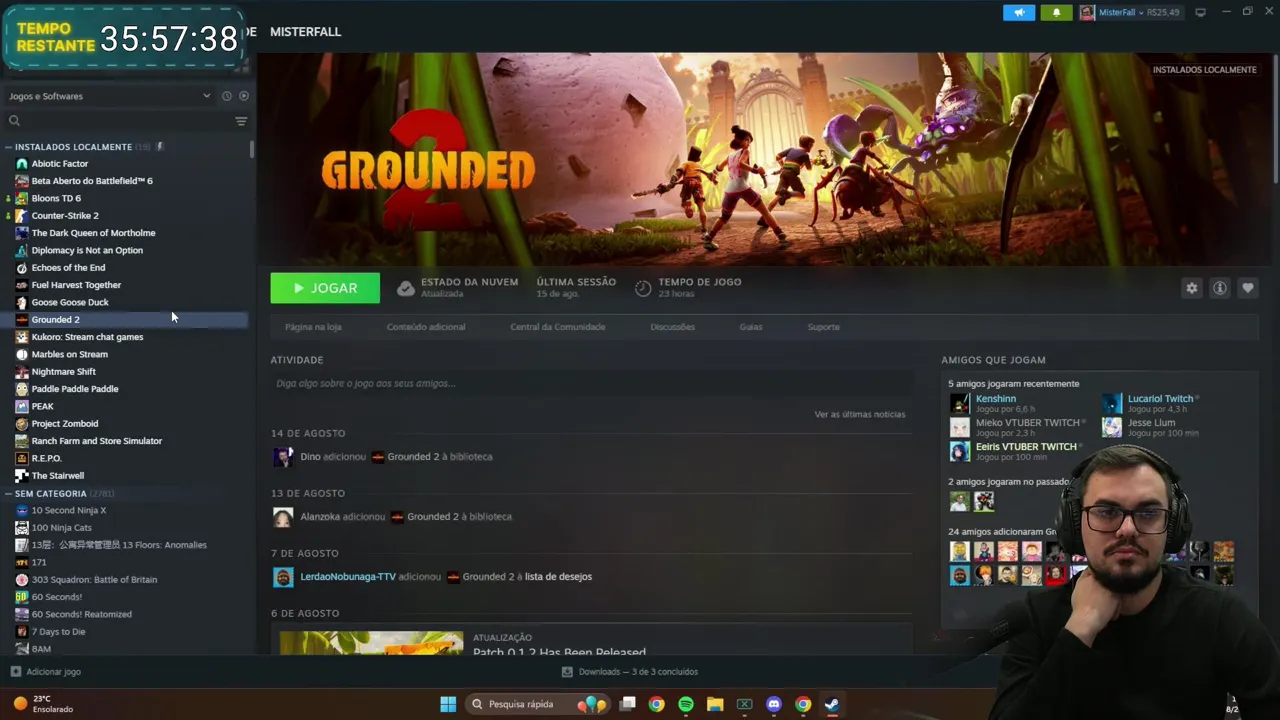Open the MisterFall account dropdown
Viewport: 1280px width, 720px height.
pyautogui.click(x=1130, y=12)
